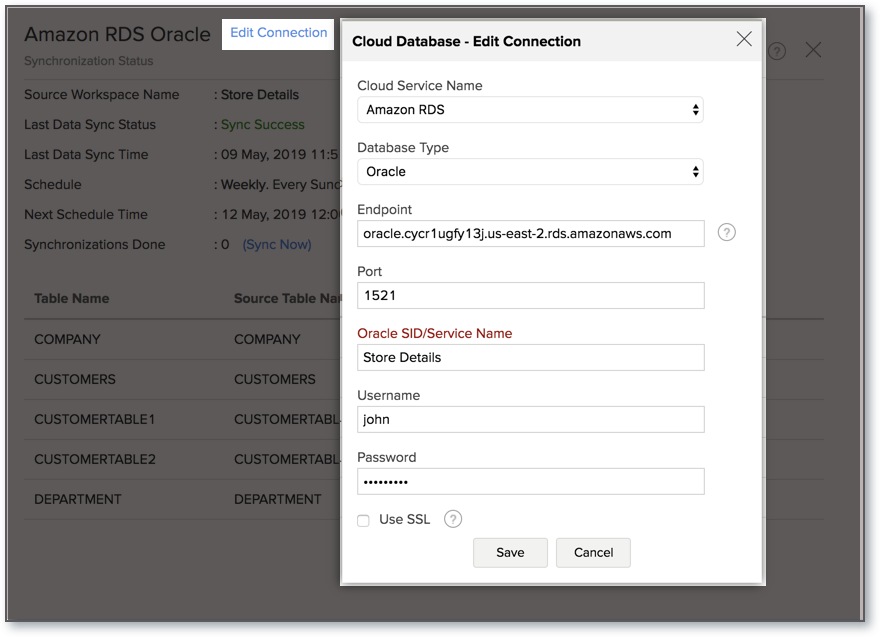Select CUSTOMERTABLE1 in Table Name column
This screenshot has height=637, width=880.
tap(94, 419)
